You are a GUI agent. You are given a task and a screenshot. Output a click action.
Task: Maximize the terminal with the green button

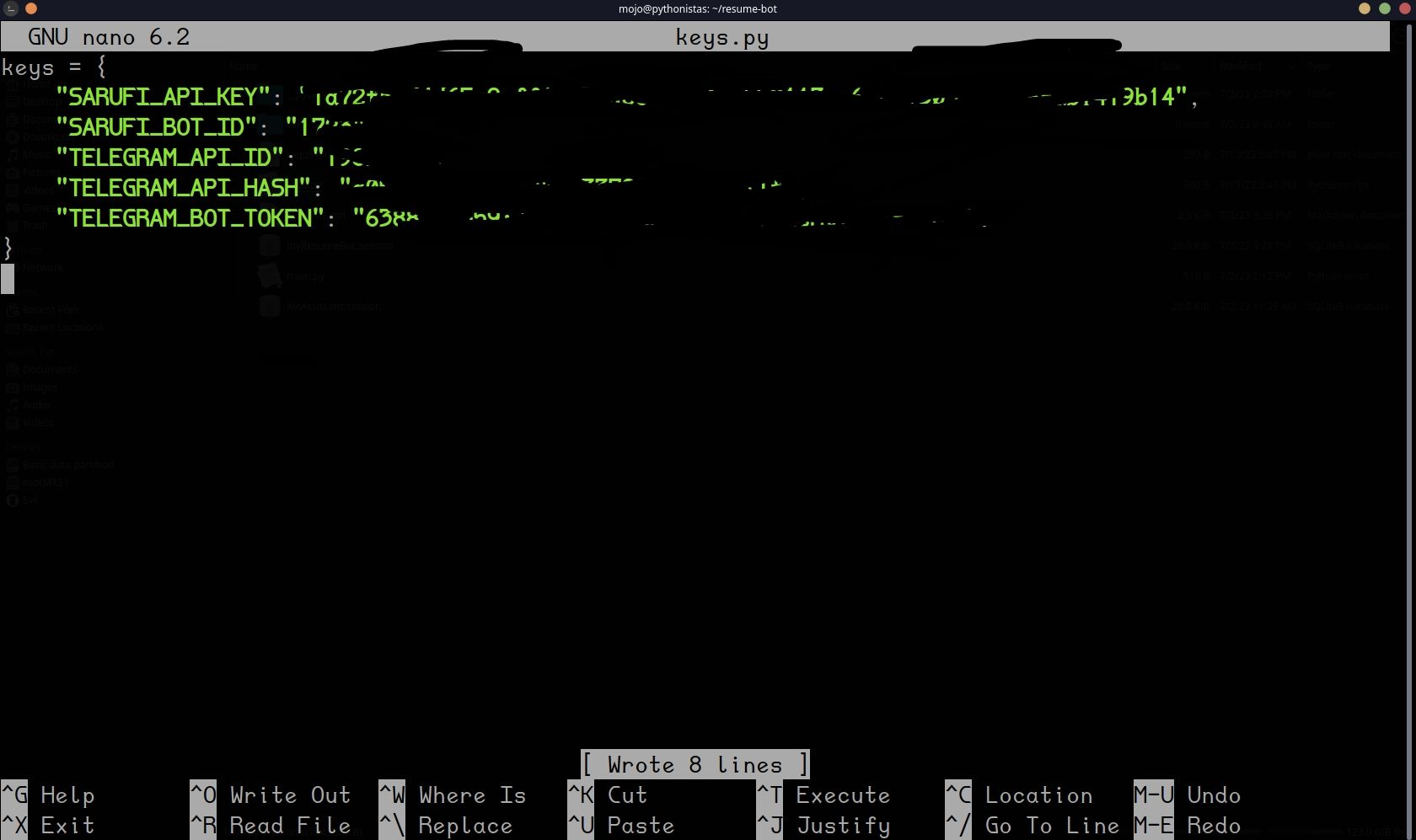point(1385,8)
